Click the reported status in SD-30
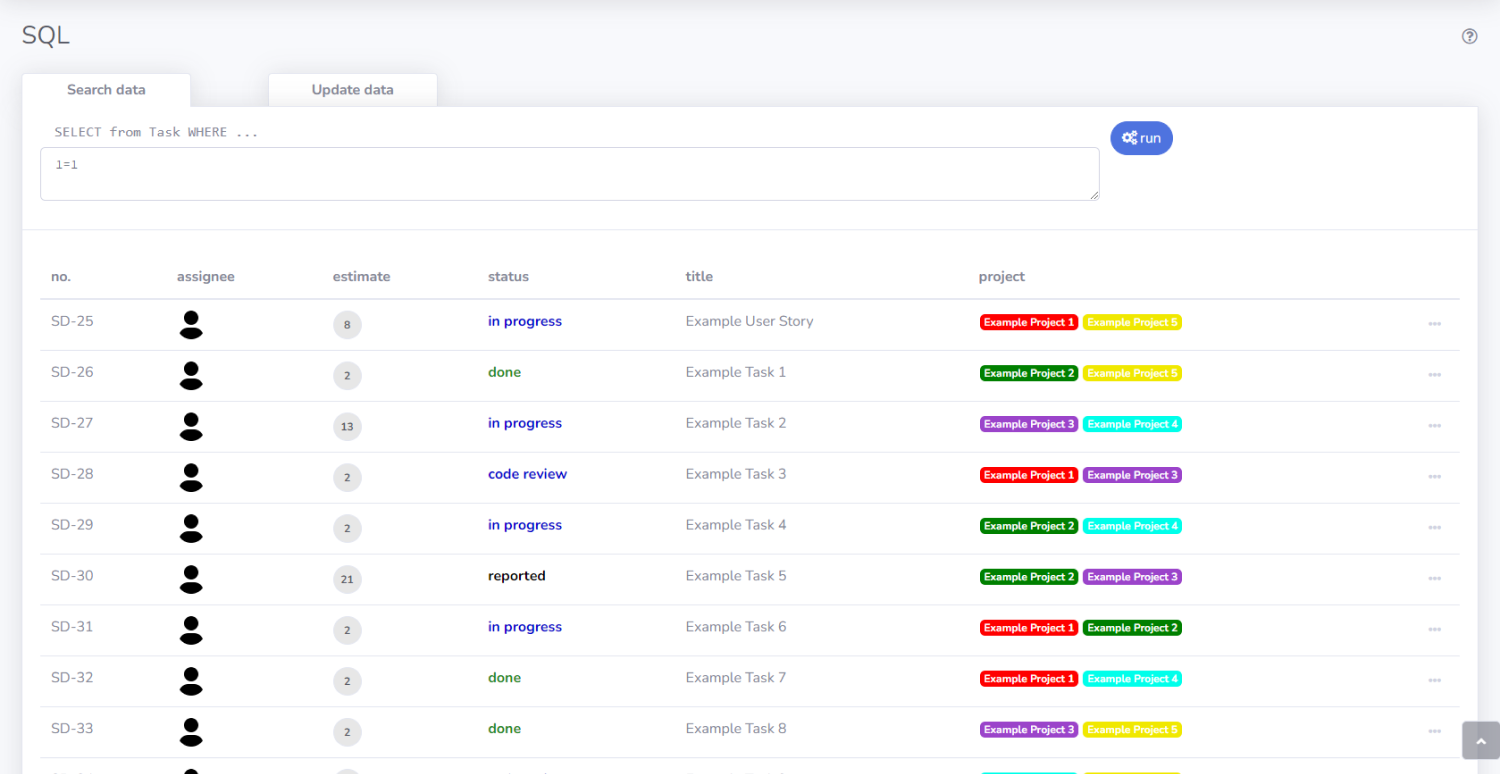Image resolution: width=1500 pixels, height=774 pixels. (x=517, y=576)
